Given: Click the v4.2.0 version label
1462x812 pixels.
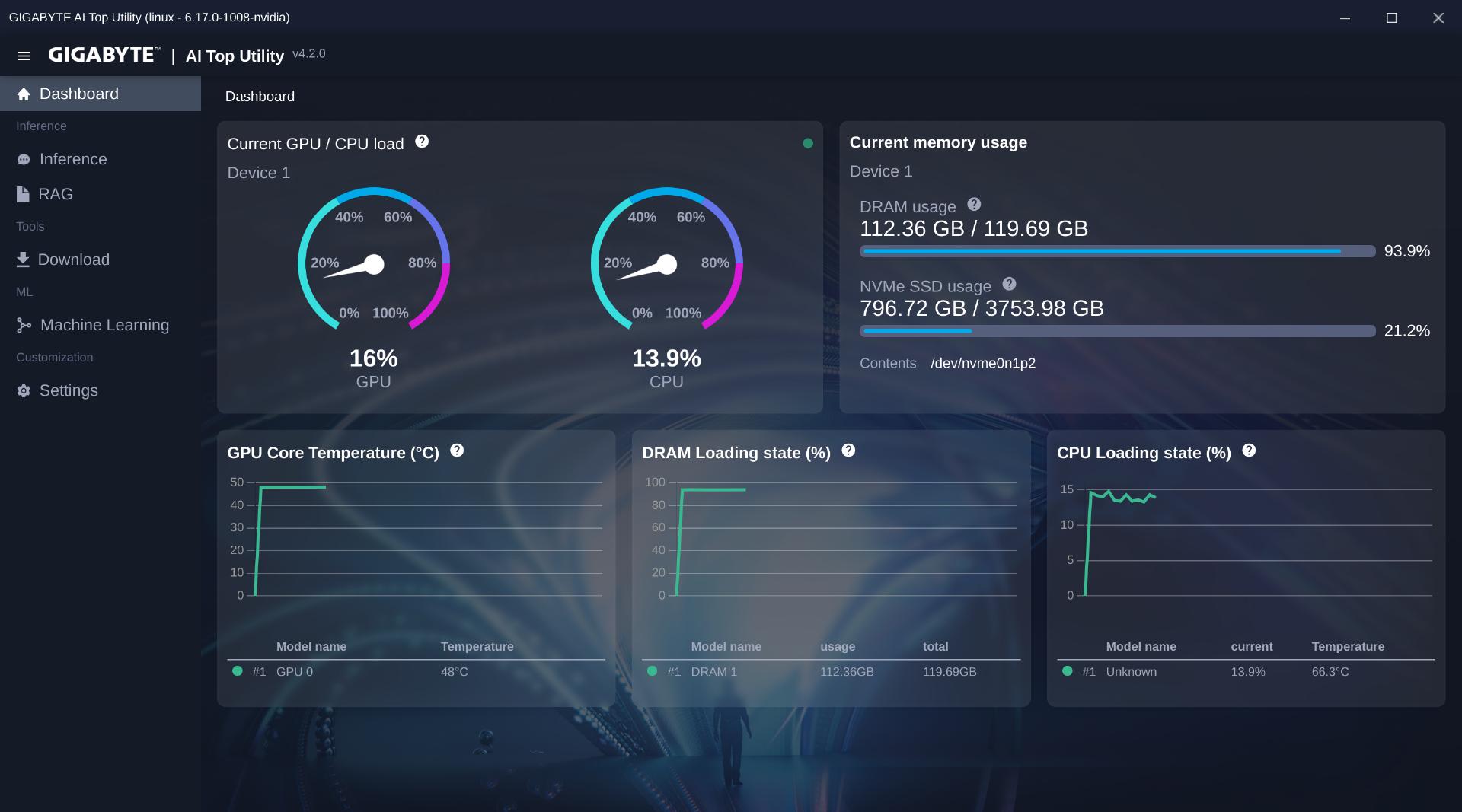Looking at the screenshot, I should pyautogui.click(x=309, y=54).
